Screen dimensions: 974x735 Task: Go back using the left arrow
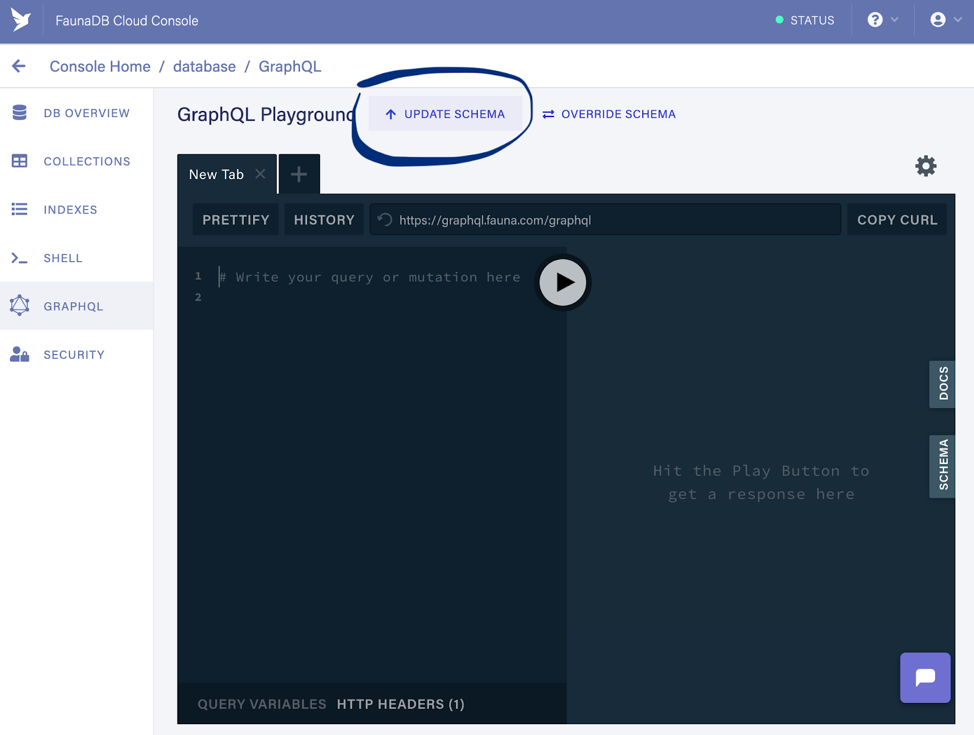[19, 66]
